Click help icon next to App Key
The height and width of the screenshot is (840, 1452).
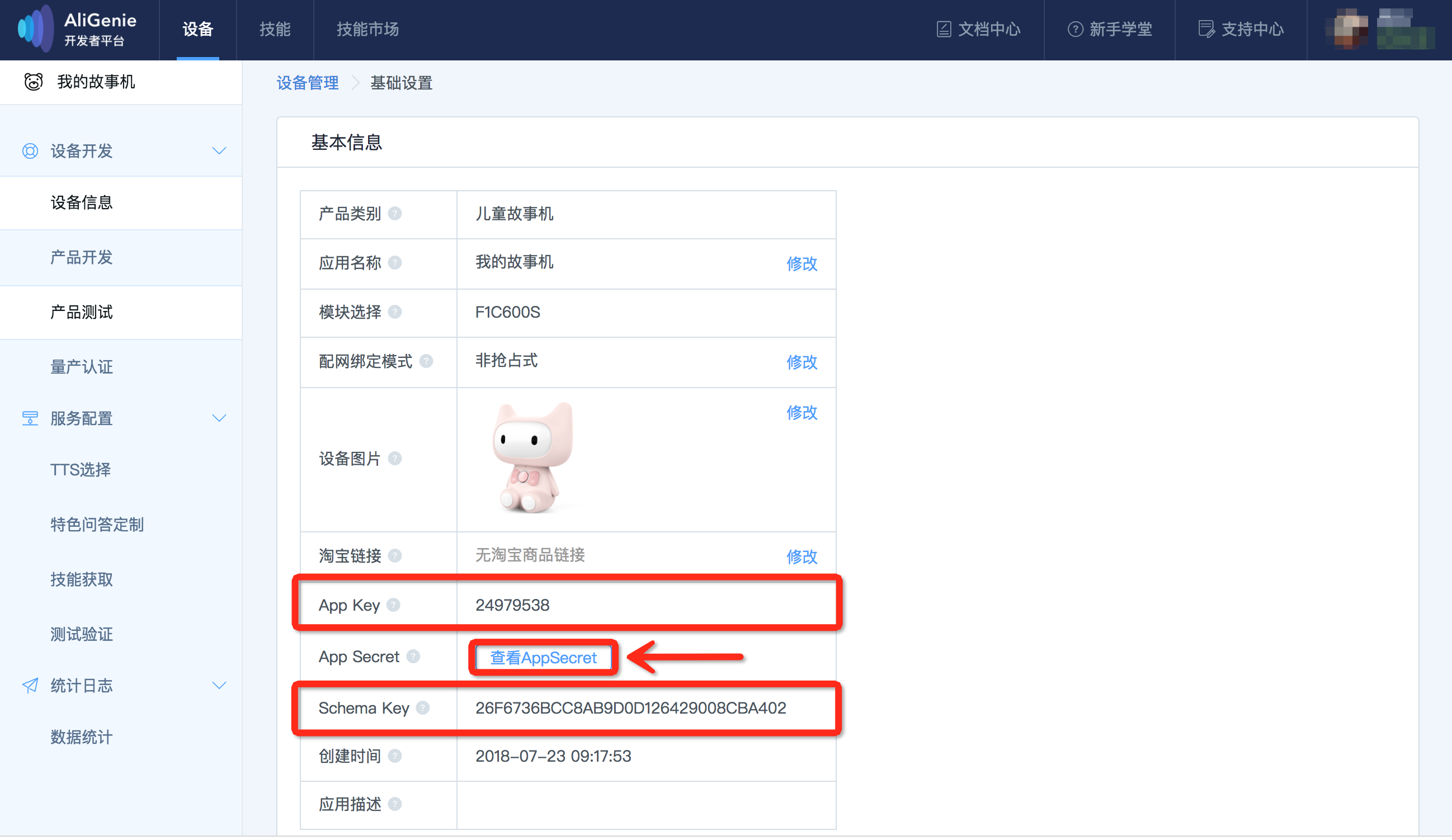click(394, 605)
